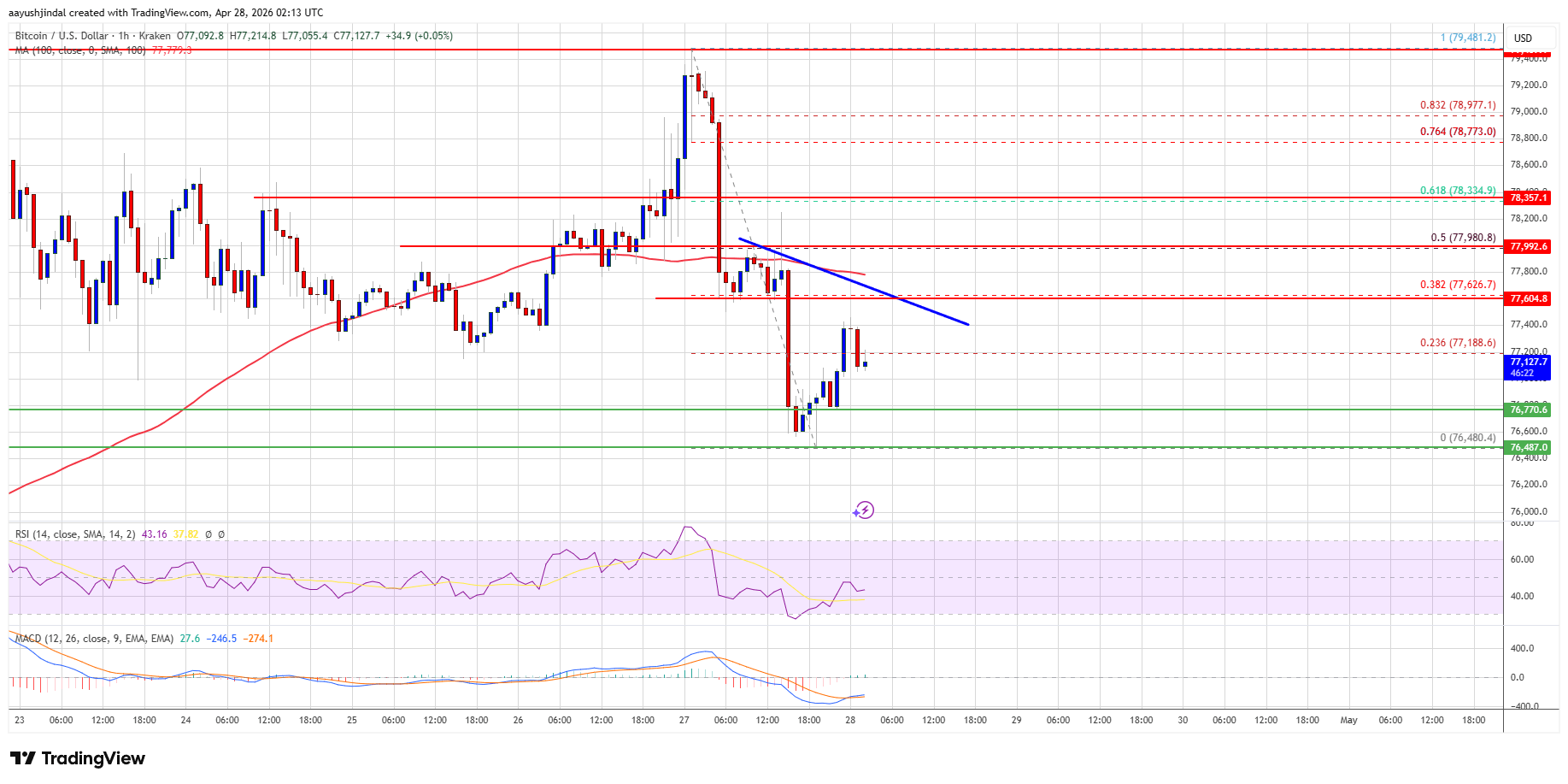This screenshot has width=1568, height=784.
Task: Click the 77,604.8 resistance price label
Action: pyautogui.click(x=1528, y=298)
